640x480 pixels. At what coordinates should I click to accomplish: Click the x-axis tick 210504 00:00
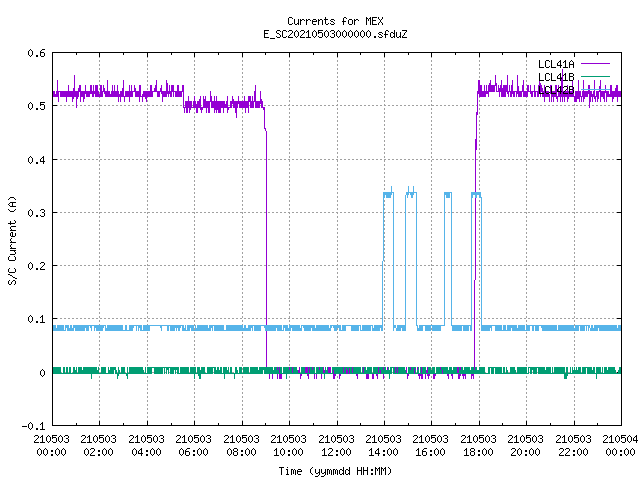[x=620, y=445]
